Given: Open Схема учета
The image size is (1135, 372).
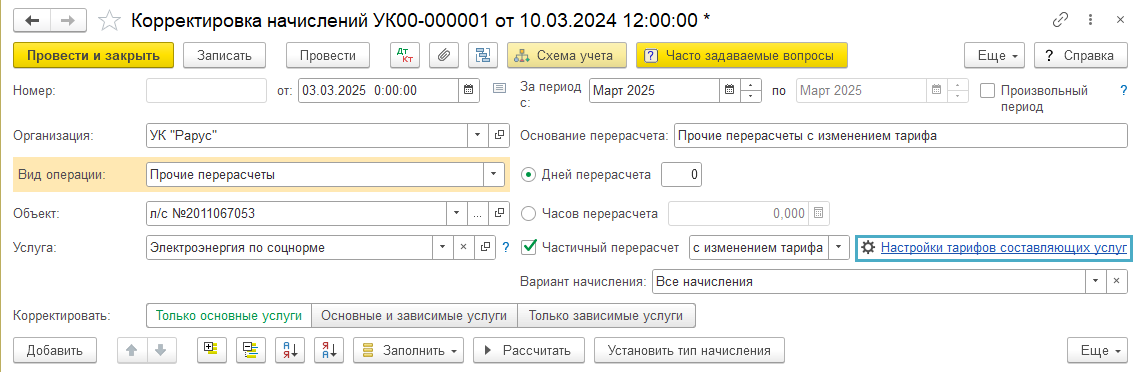Looking at the screenshot, I should [567, 55].
